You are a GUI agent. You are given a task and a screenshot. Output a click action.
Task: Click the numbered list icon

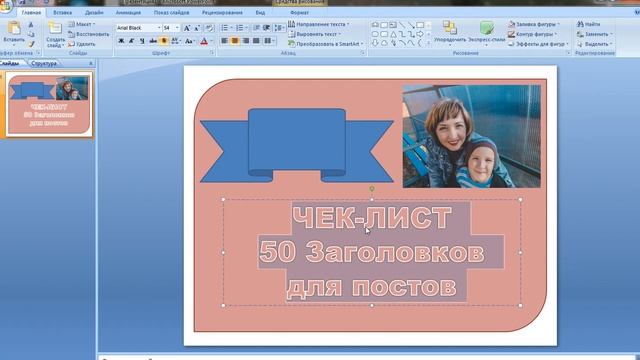pyautogui.click(x=240, y=28)
